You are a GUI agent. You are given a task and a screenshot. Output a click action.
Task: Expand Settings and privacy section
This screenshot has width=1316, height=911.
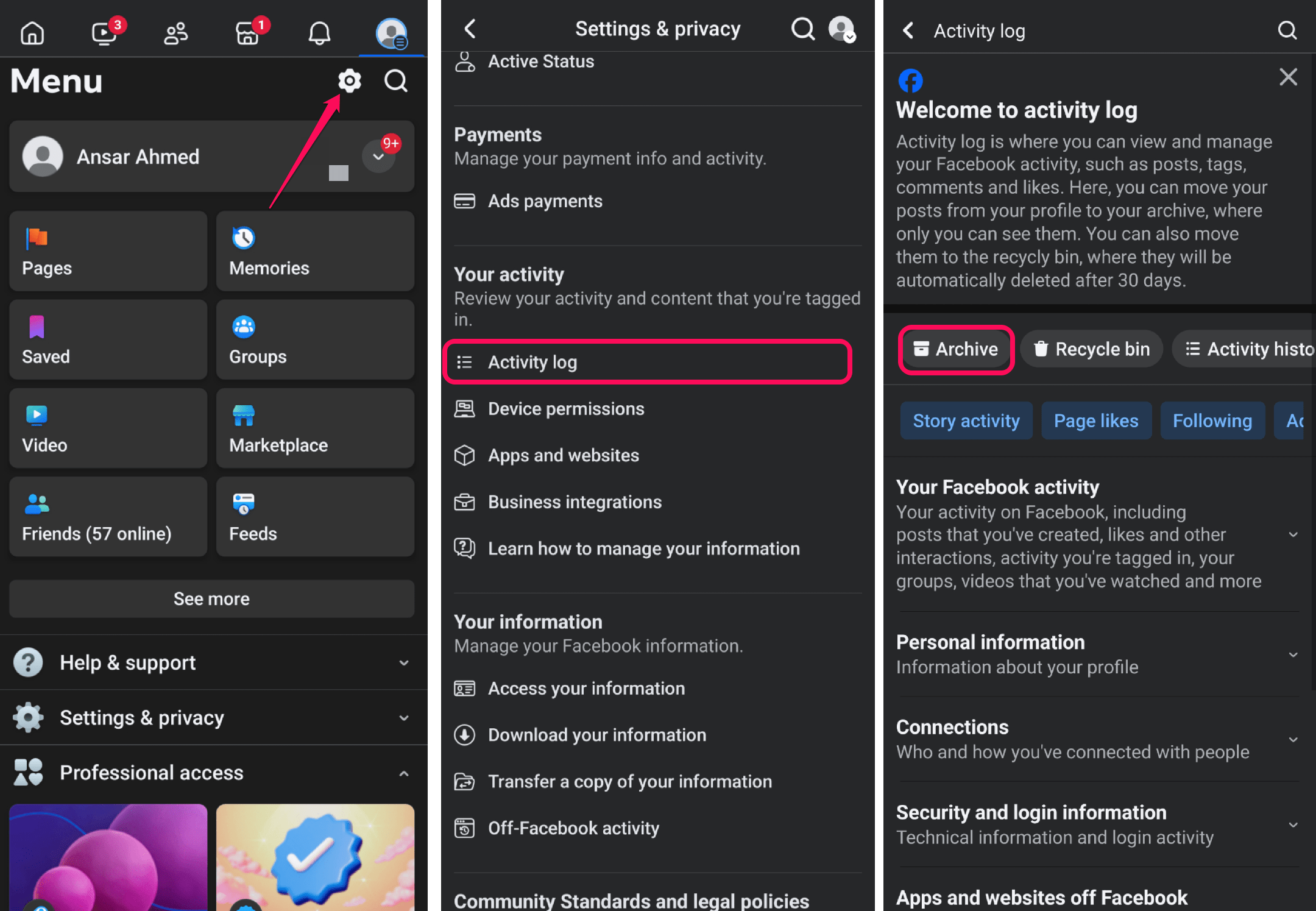[211, 717]
